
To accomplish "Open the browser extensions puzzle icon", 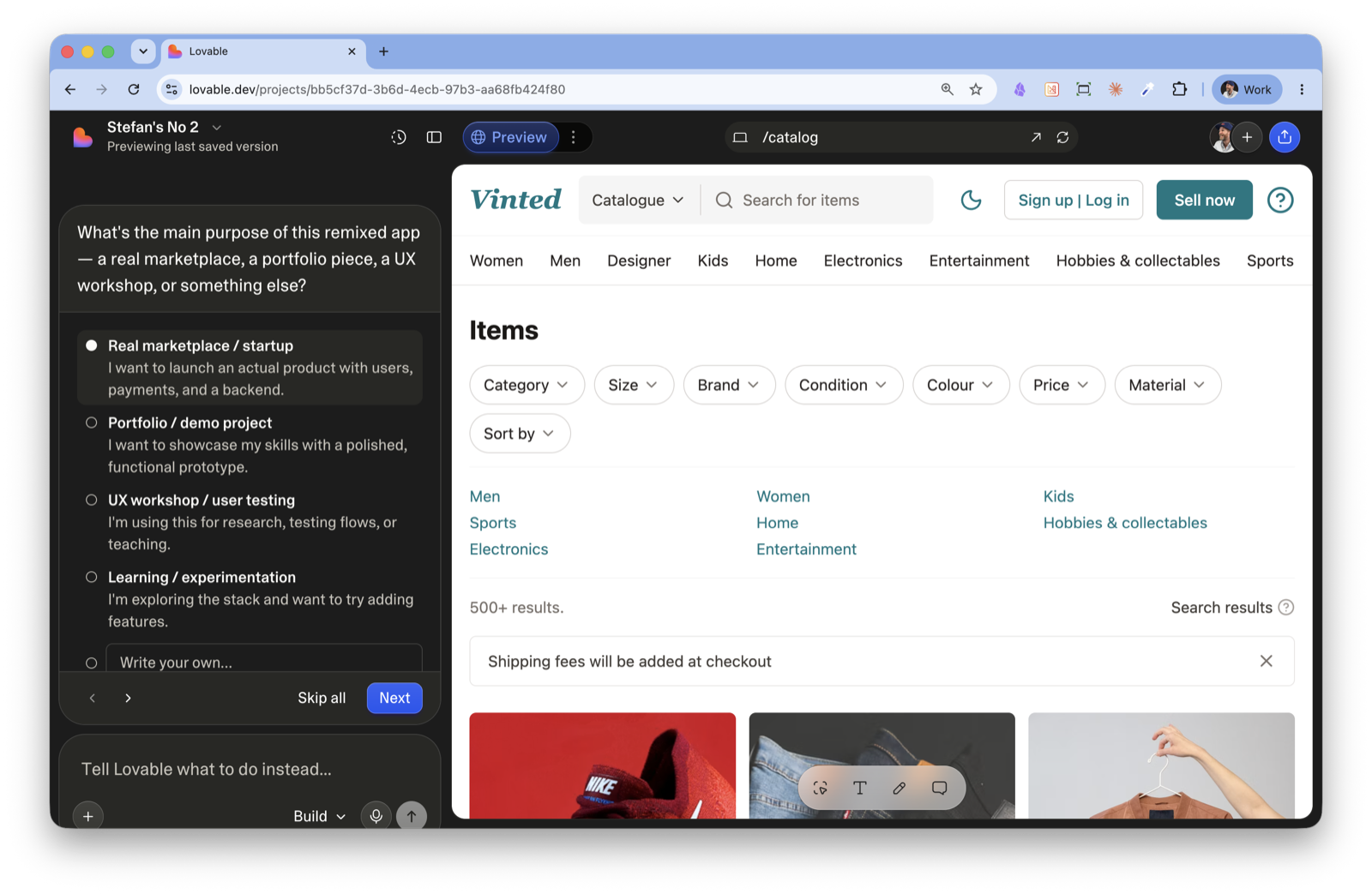I will (1180, 89).
